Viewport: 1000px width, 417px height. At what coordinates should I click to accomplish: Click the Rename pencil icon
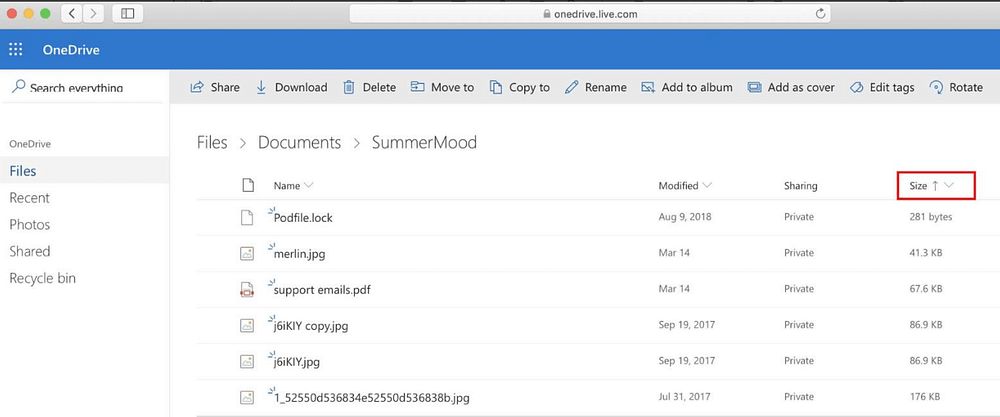[571, 87]
